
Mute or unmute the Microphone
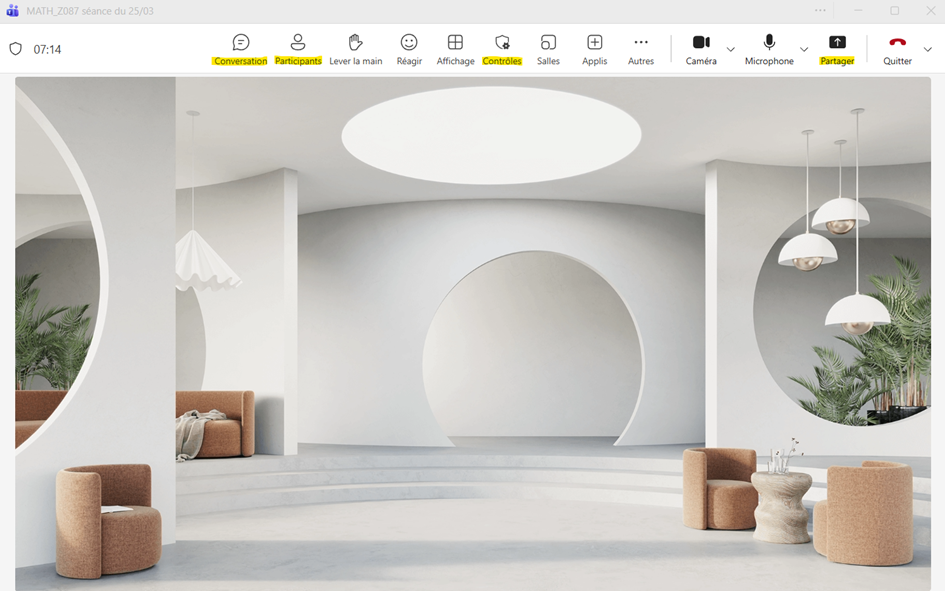click(769, 49)
